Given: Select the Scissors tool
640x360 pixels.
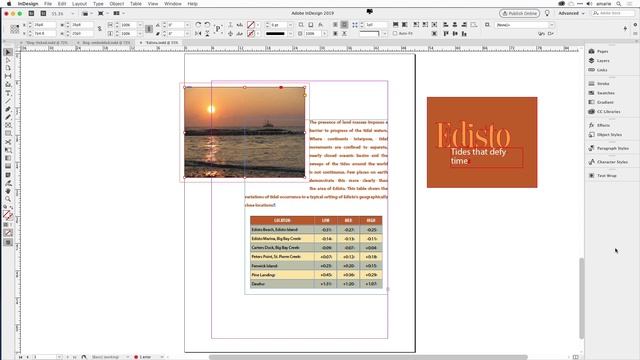Looking at the screenshot, I should coord(8,142).
